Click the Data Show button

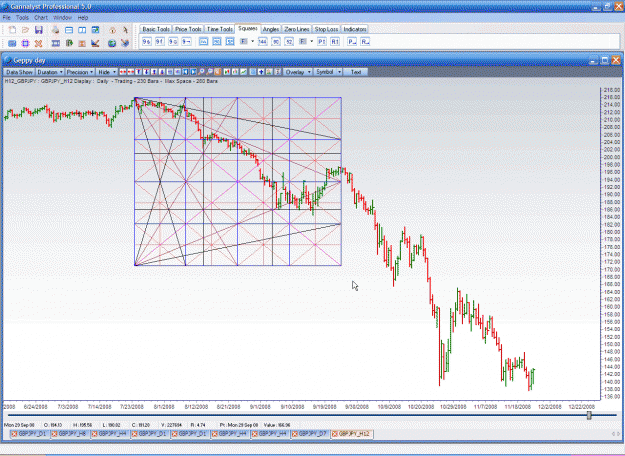pos(19,72)
